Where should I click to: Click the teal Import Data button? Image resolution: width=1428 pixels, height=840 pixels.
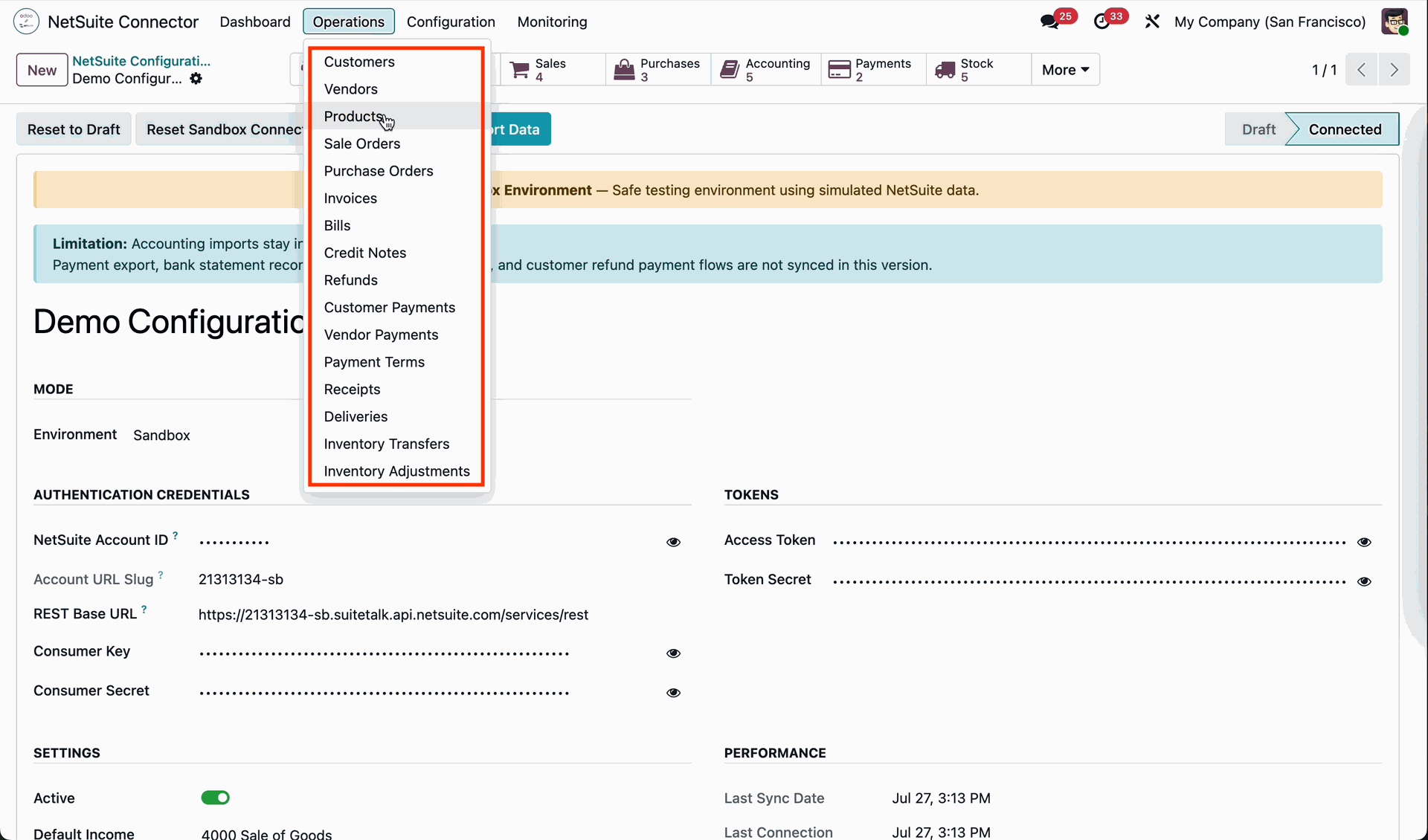point(521,129)
